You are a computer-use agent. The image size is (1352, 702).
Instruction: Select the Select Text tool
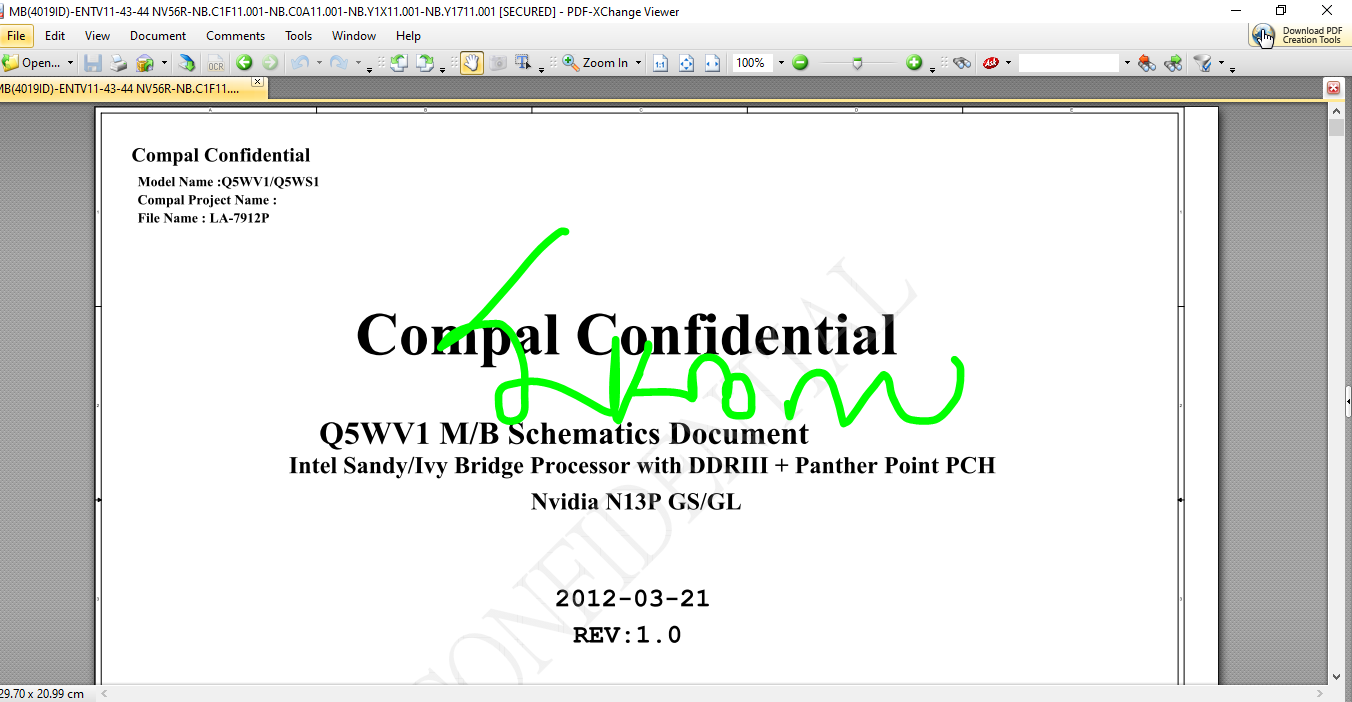click(523, 63)
